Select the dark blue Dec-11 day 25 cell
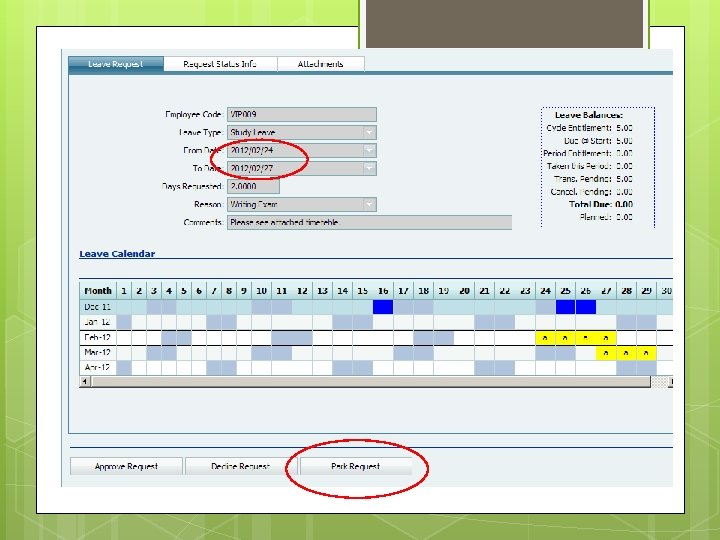This screenshot has width=720, height=540. (x=566, y=307)
